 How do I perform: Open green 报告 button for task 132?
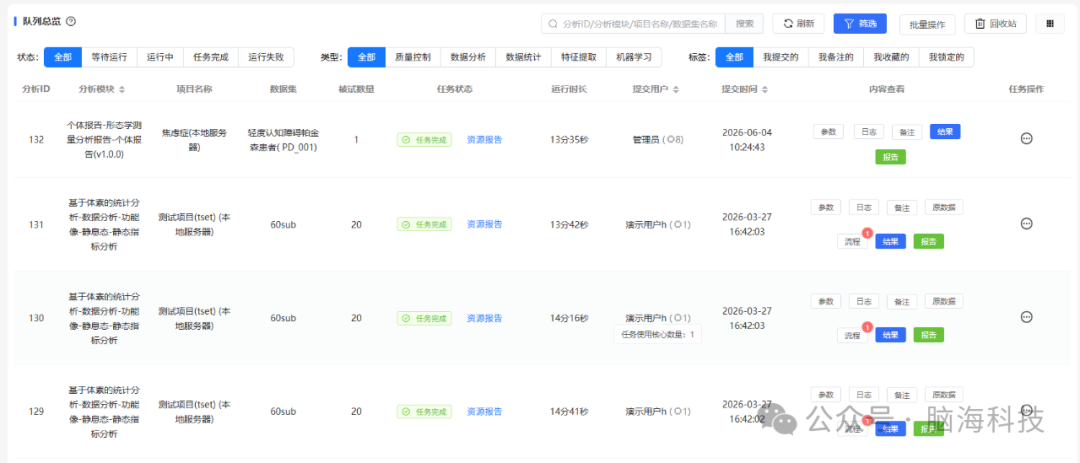890,157
